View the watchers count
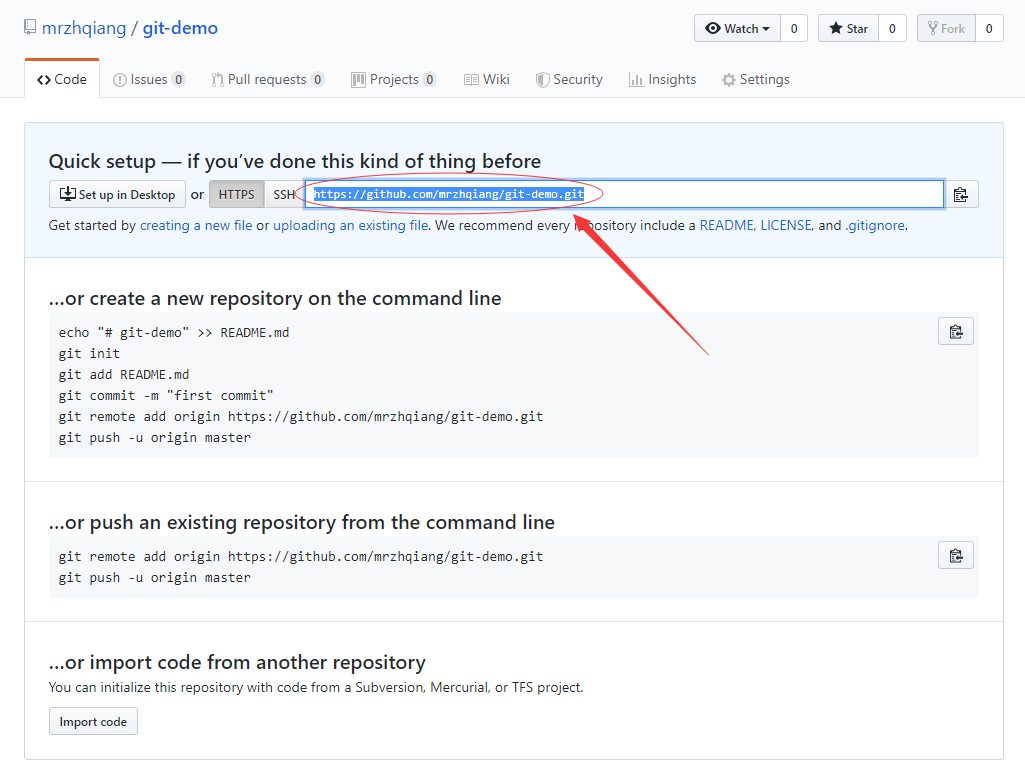 pos(794,28)
